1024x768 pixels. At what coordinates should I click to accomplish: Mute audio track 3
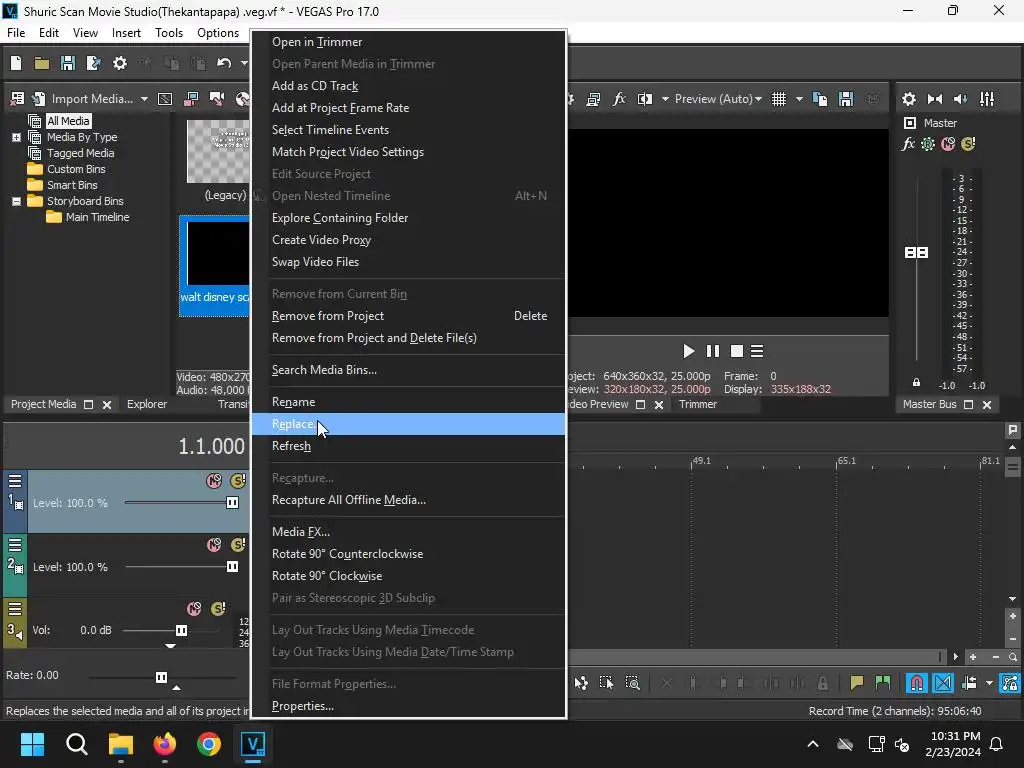tap(194, 609)
